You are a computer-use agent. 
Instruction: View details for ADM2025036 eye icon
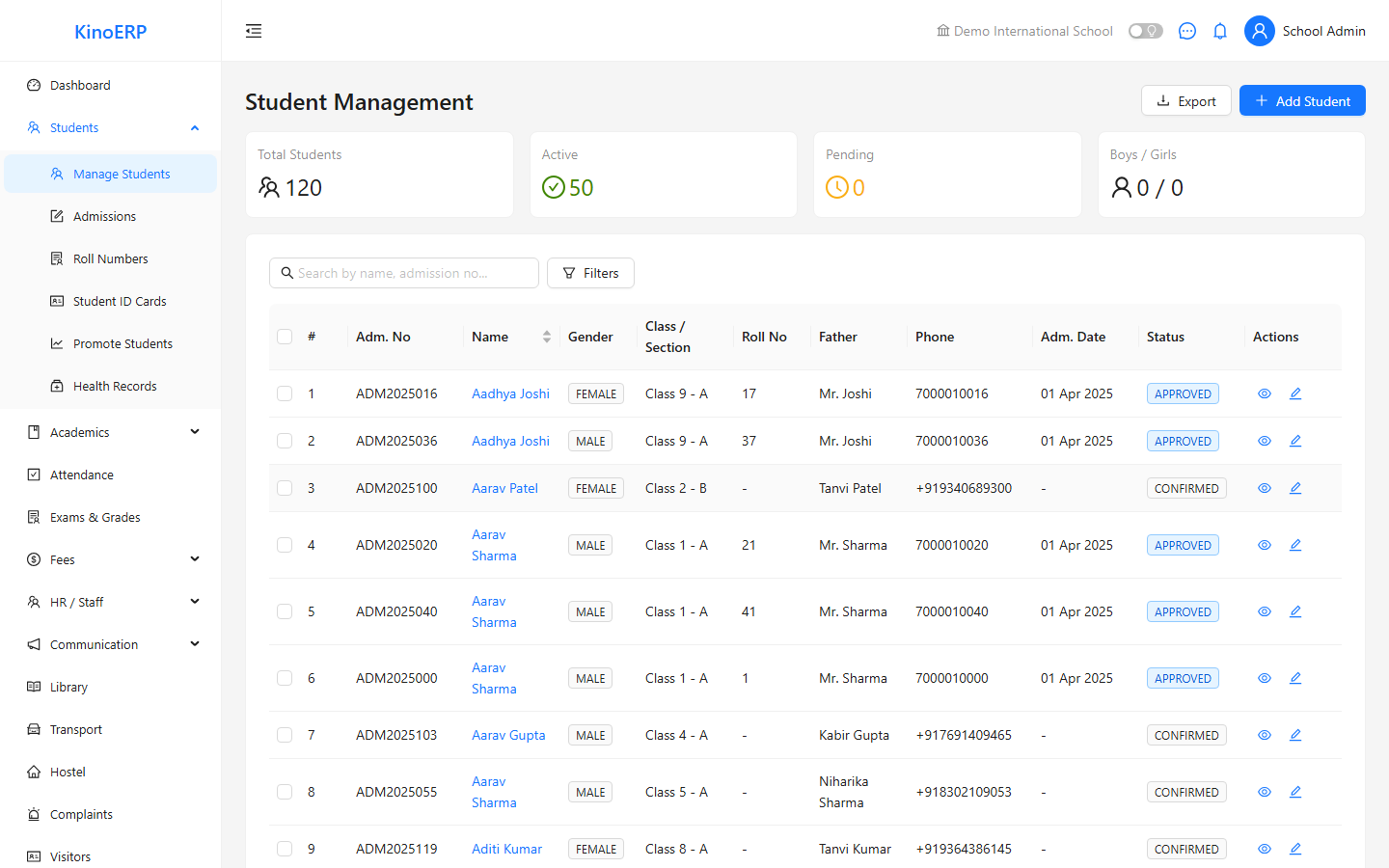click(x=1265, y=441)
